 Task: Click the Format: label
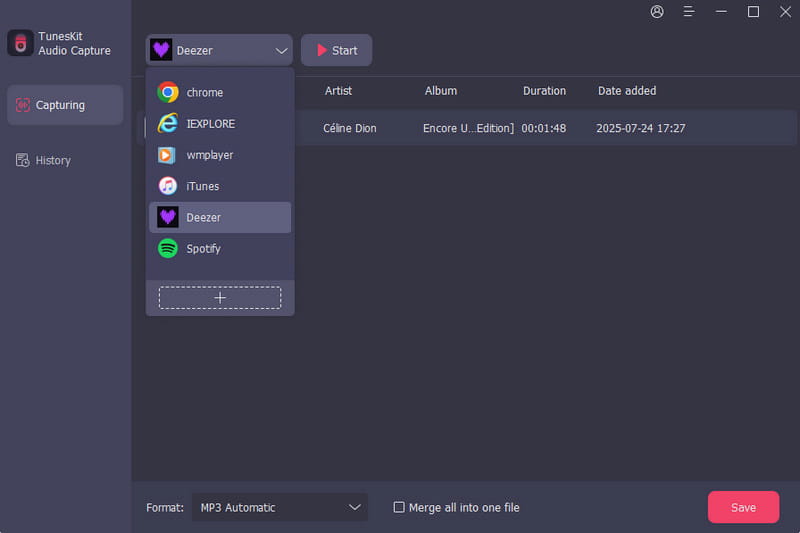[165, 507]
